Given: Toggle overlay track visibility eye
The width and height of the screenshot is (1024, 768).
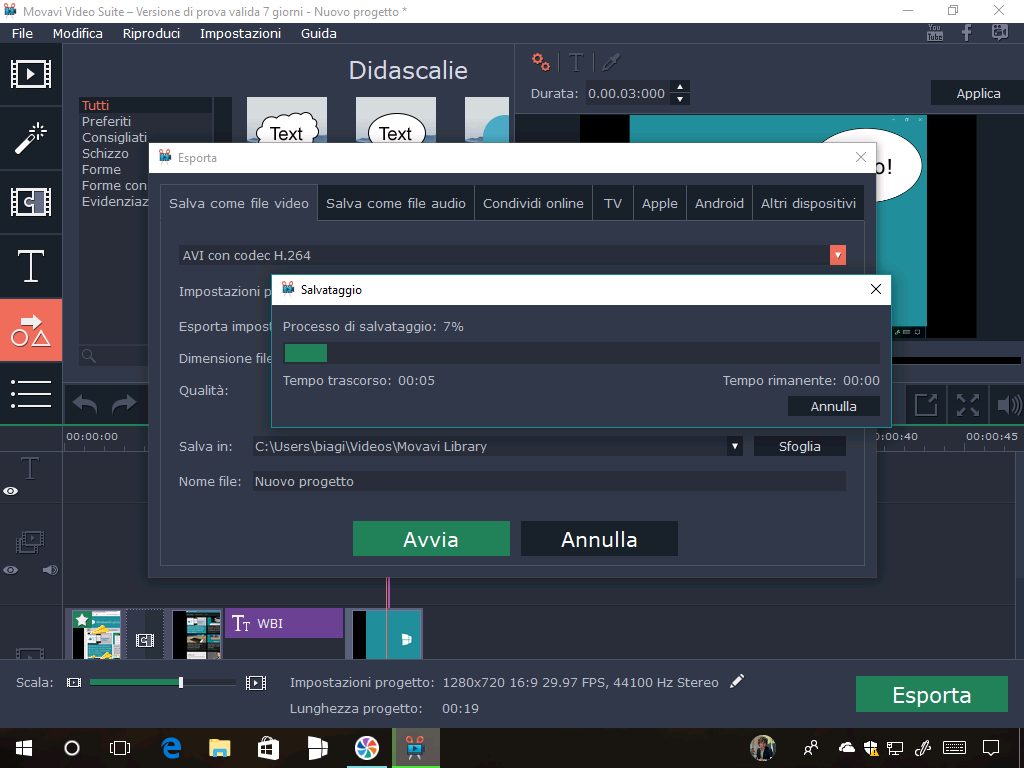Looking at the screenshot, I should pyautogui.click(x=10, y=570).
